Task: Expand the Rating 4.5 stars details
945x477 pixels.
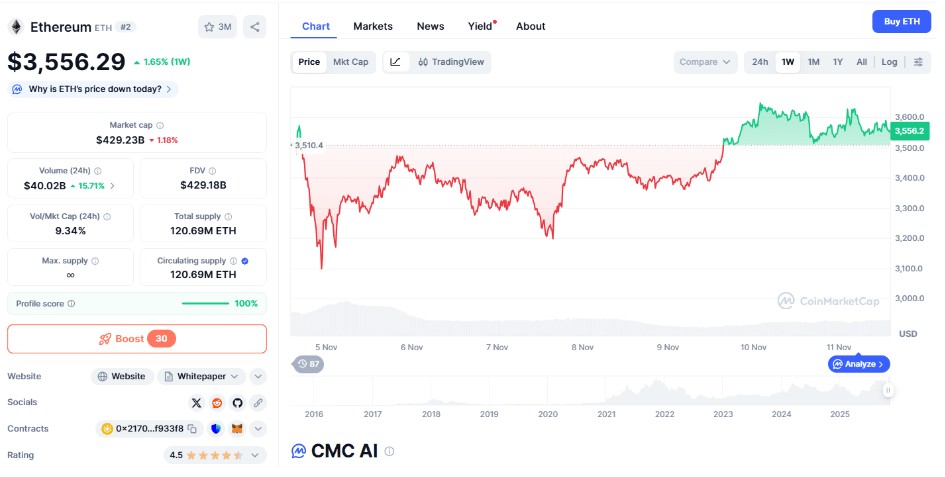Action: pyautogui.click(x=259, y=455)
